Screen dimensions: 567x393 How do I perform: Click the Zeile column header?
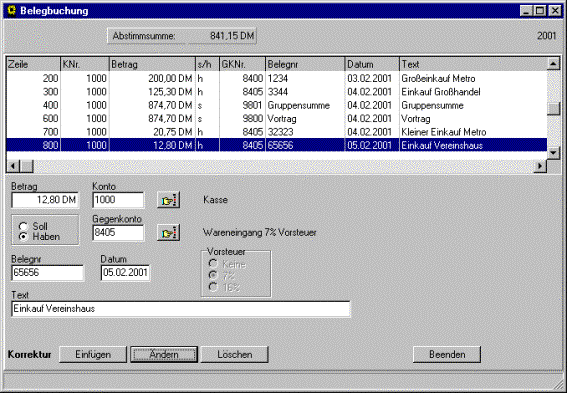[x=33, y=64]
